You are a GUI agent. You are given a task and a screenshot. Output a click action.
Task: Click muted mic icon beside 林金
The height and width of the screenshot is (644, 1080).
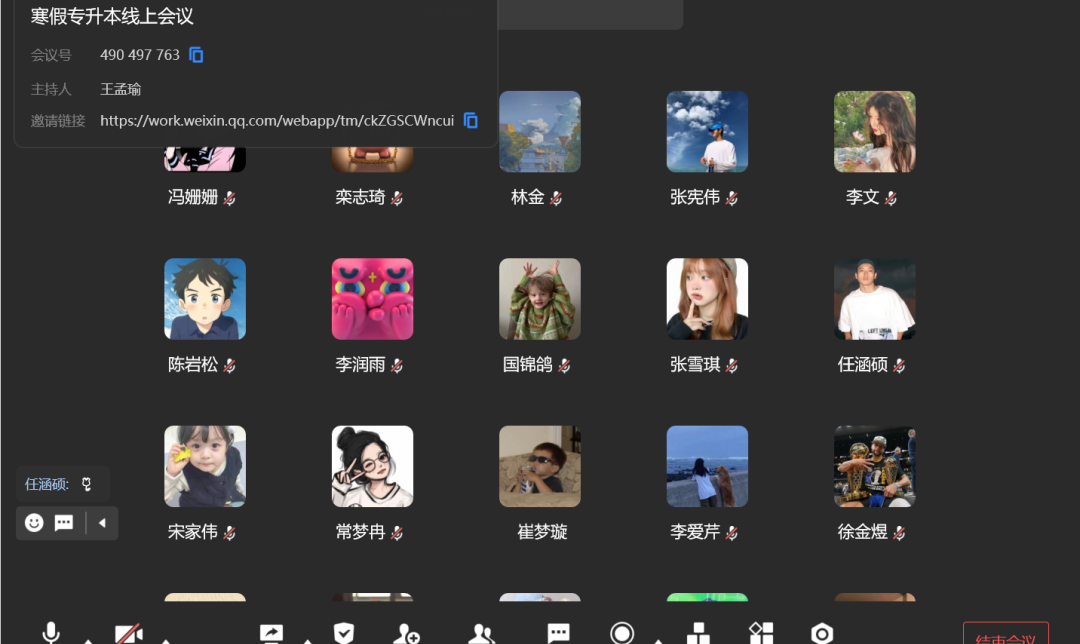tap(557, 198)
